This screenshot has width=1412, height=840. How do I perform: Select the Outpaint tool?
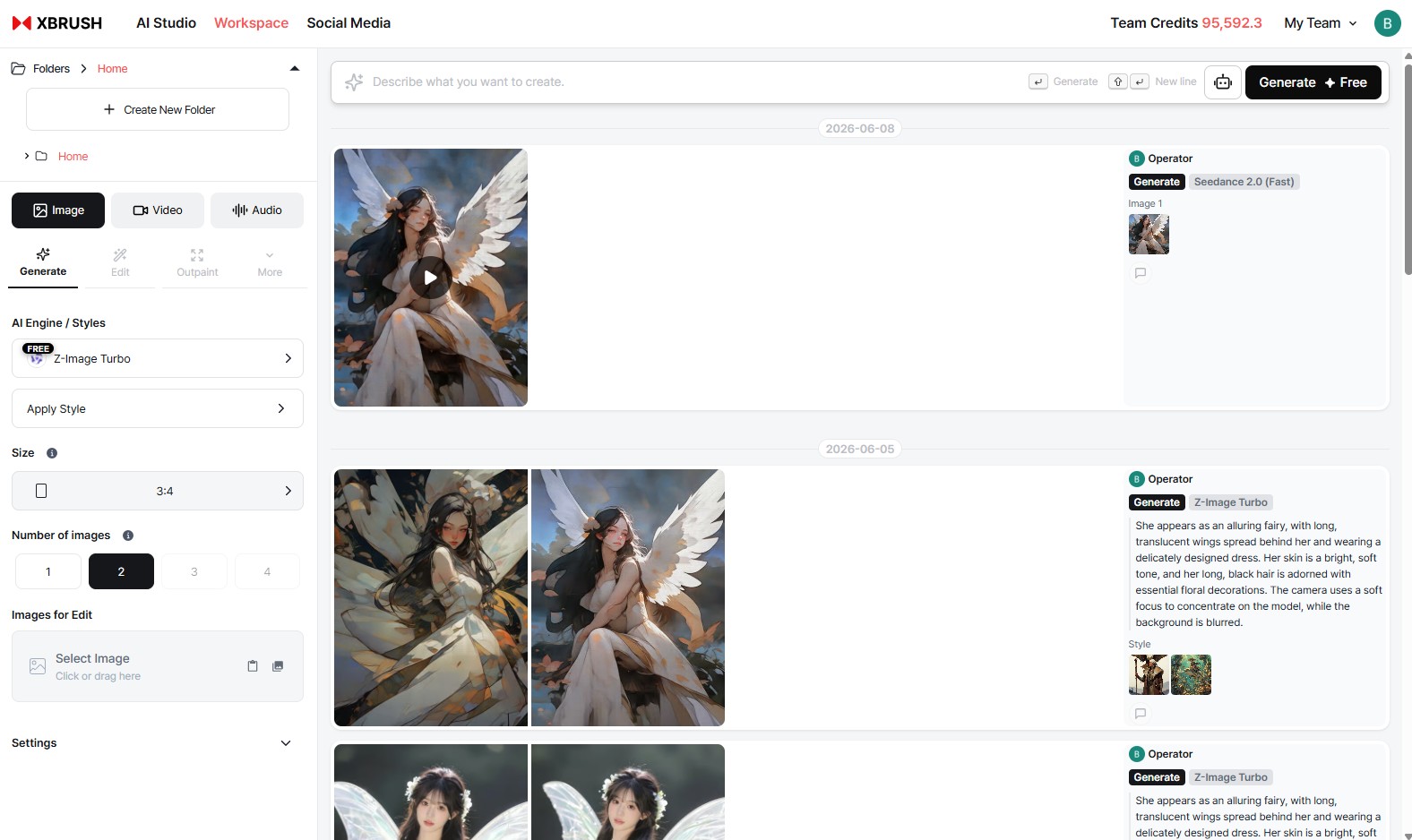pos(197,263)
